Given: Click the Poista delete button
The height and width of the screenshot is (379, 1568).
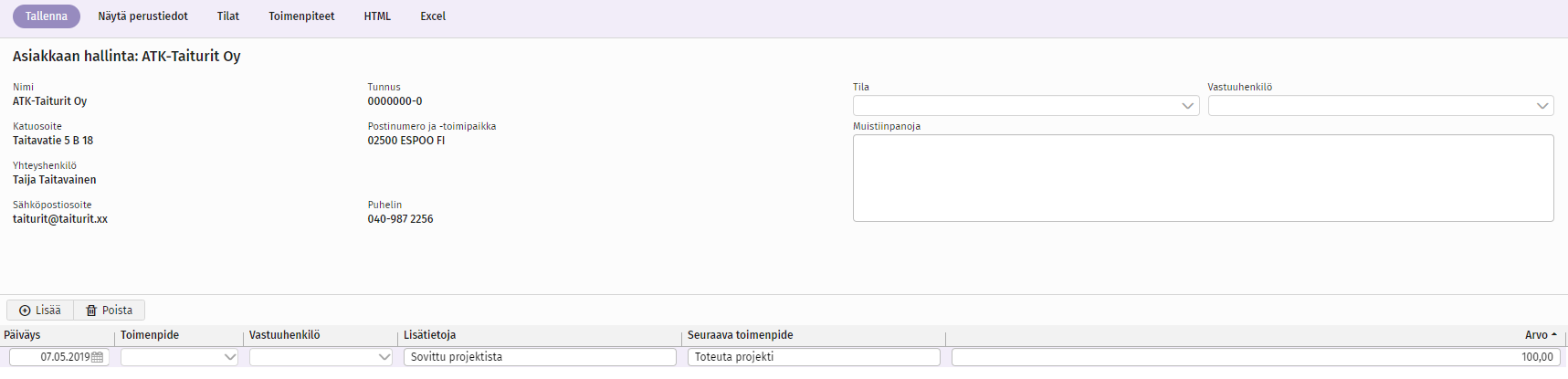Looking at the screenshot, I should pos(110,311).
